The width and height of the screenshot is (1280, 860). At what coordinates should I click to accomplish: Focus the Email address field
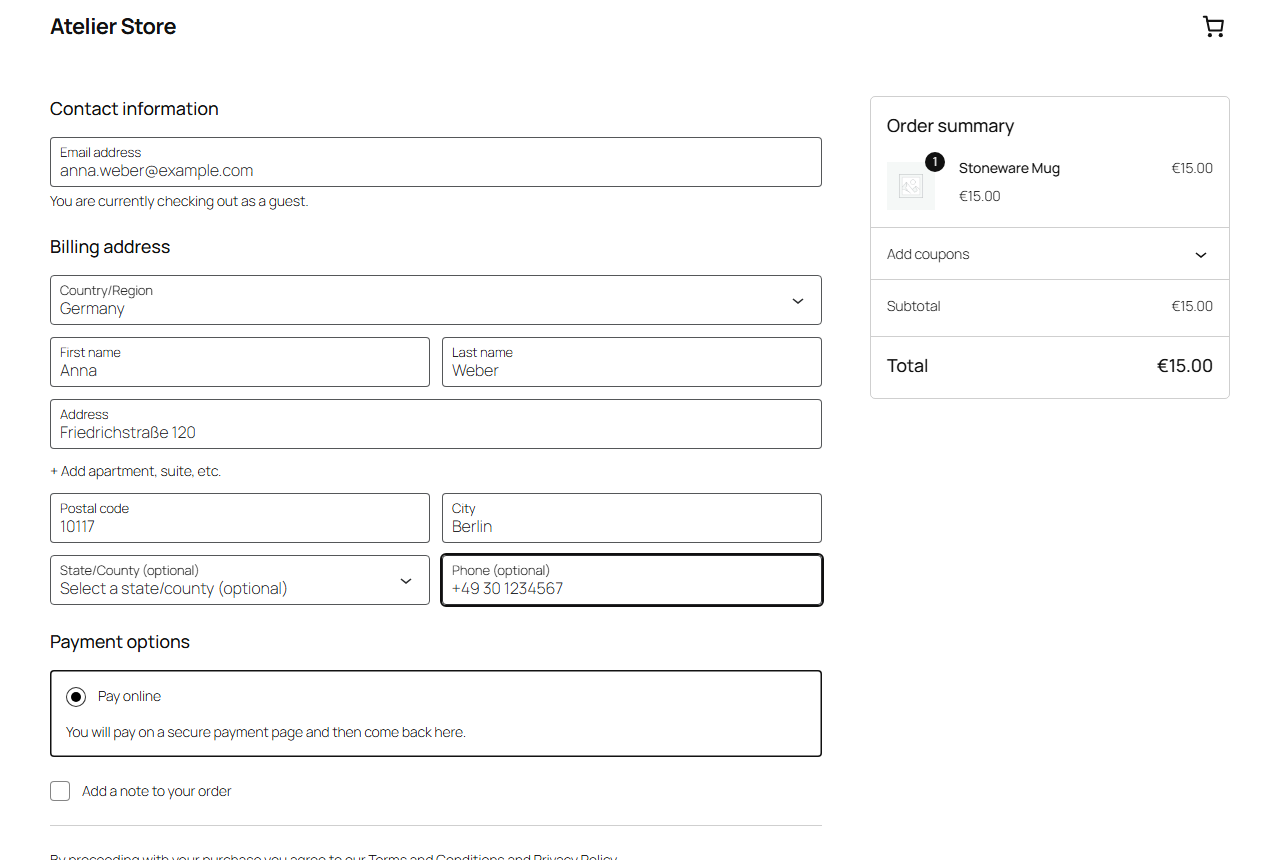436,162
